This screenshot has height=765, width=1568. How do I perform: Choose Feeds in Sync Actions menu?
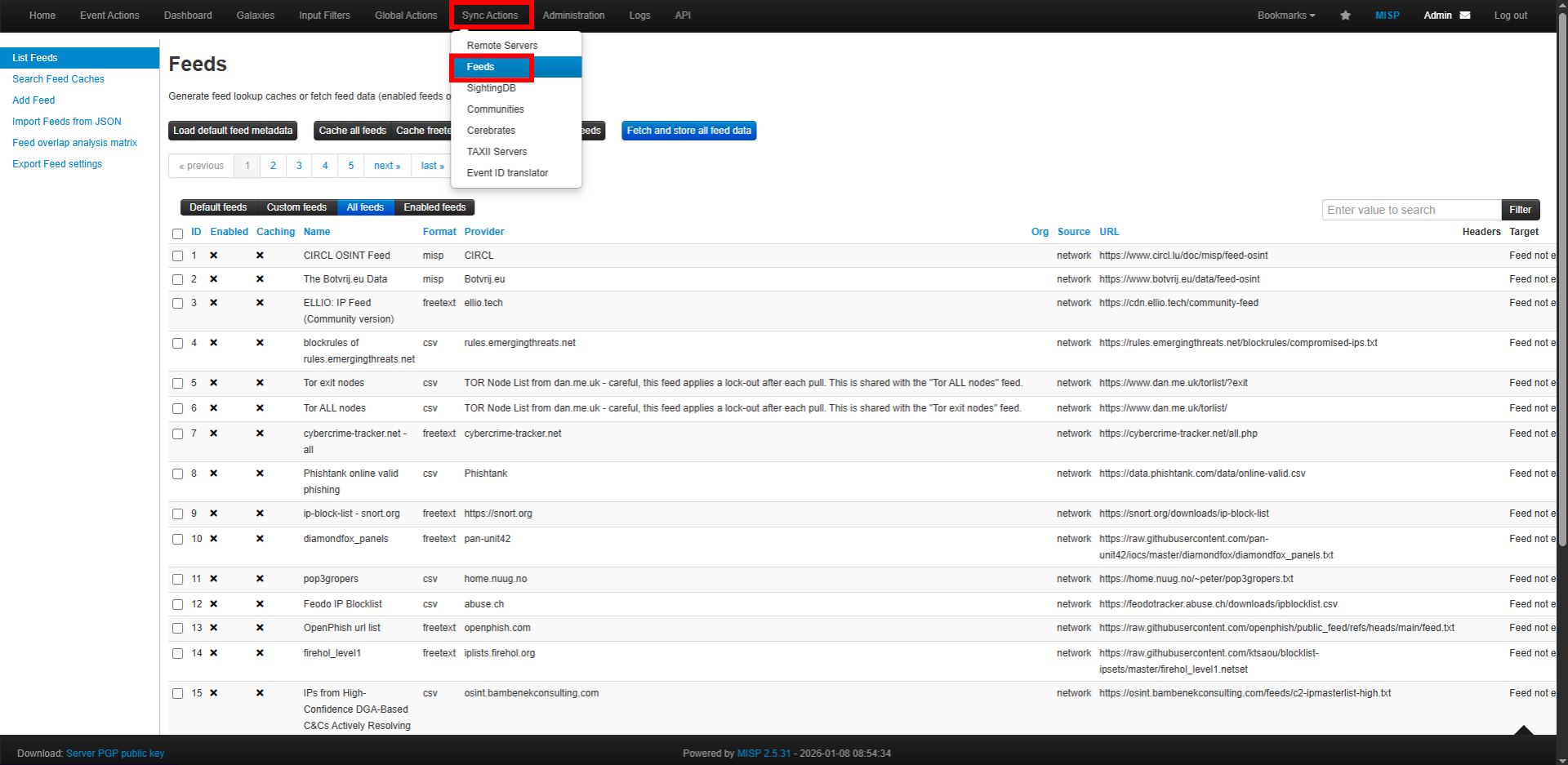(516, 67)
